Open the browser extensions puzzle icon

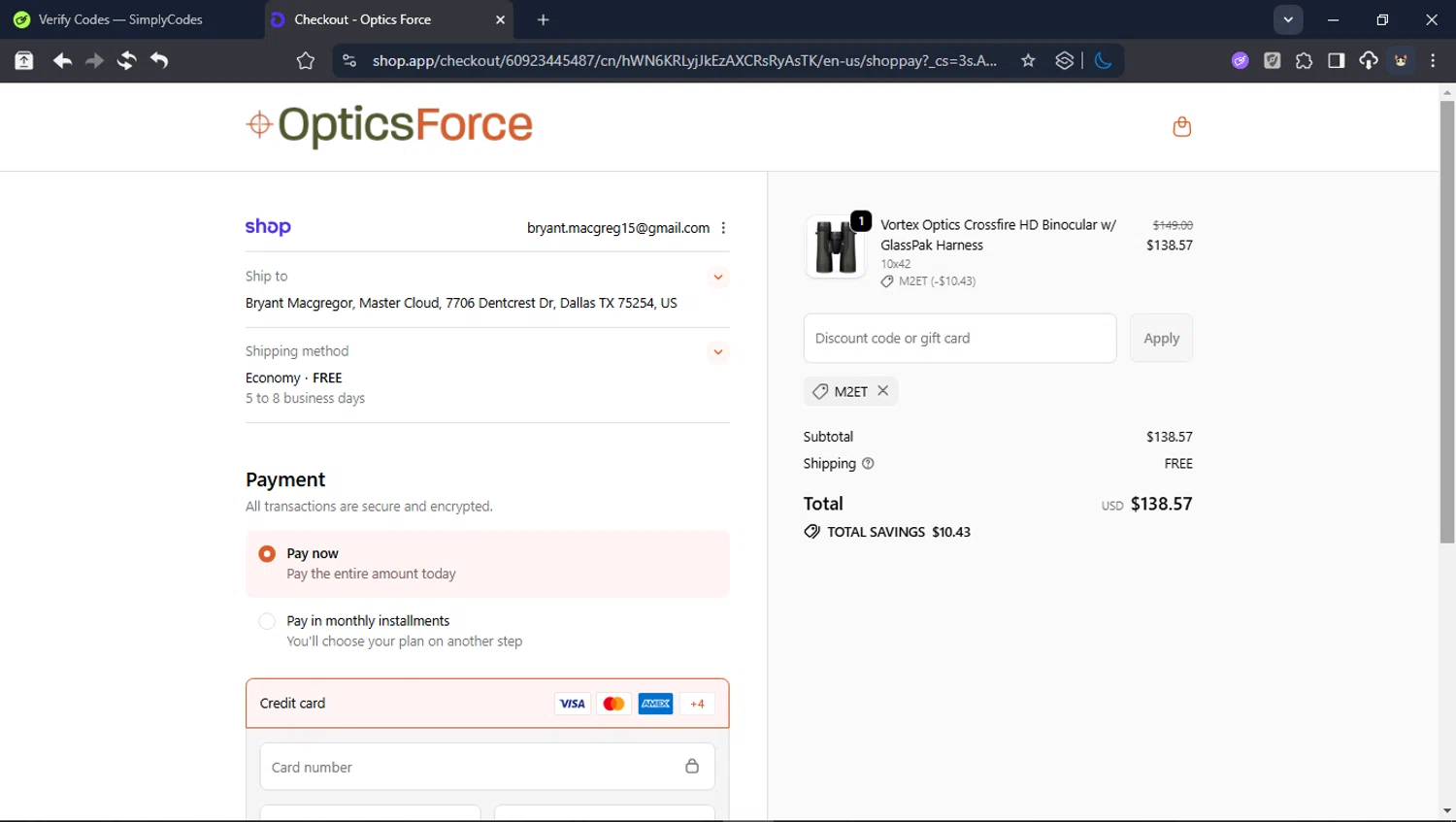pyautogui.click(x=1304, y=61)
